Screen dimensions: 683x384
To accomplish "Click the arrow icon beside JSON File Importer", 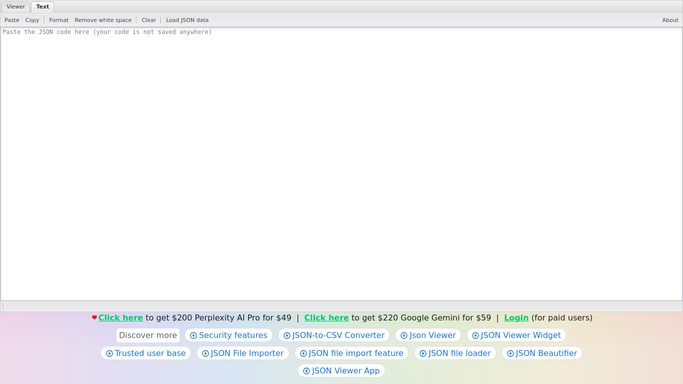I will tap(205, 354).
